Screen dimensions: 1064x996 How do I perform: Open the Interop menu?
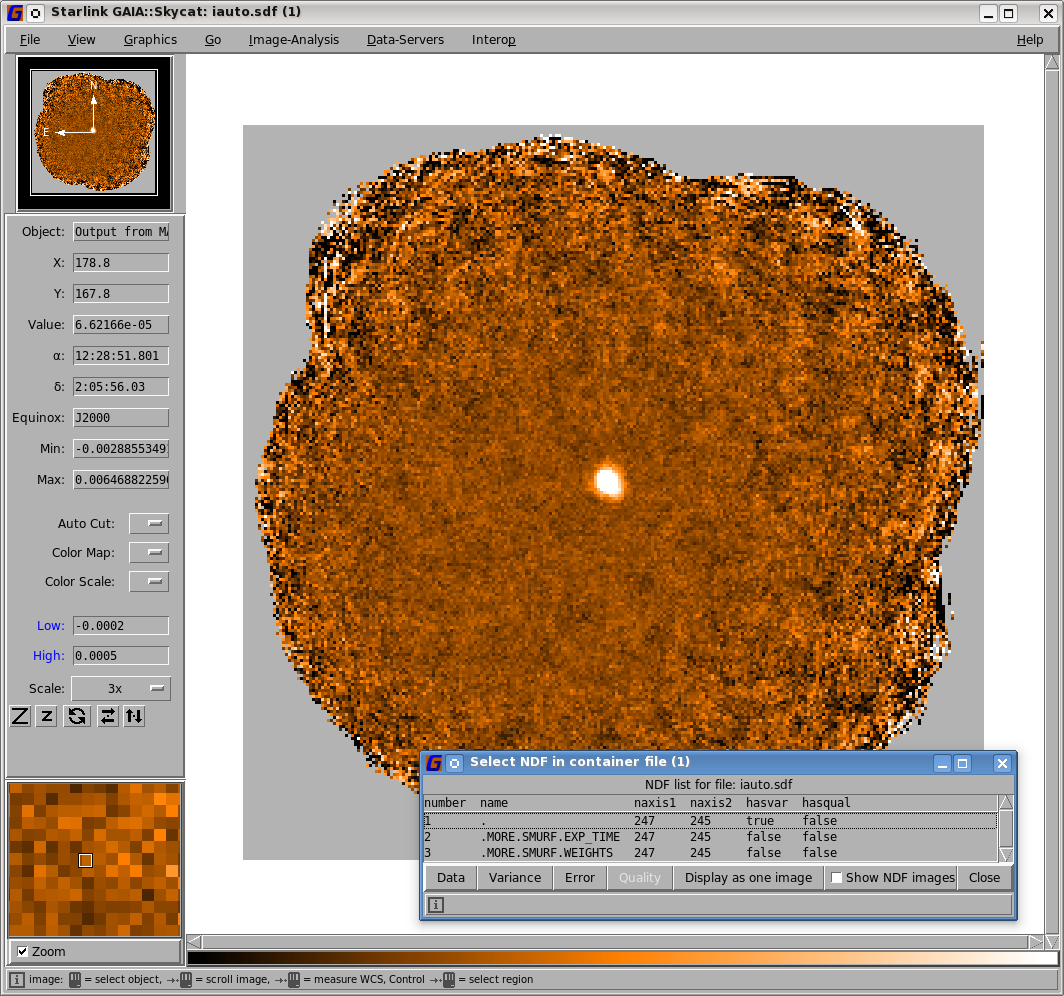[x=493, y=40]
